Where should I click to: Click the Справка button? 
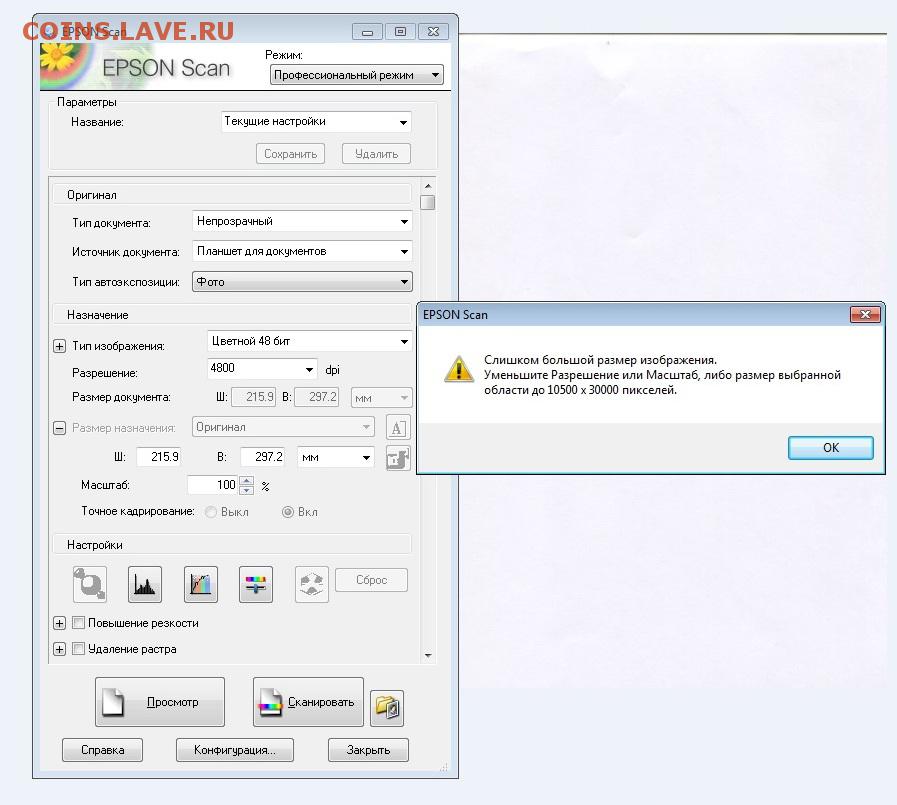point(102,750)
